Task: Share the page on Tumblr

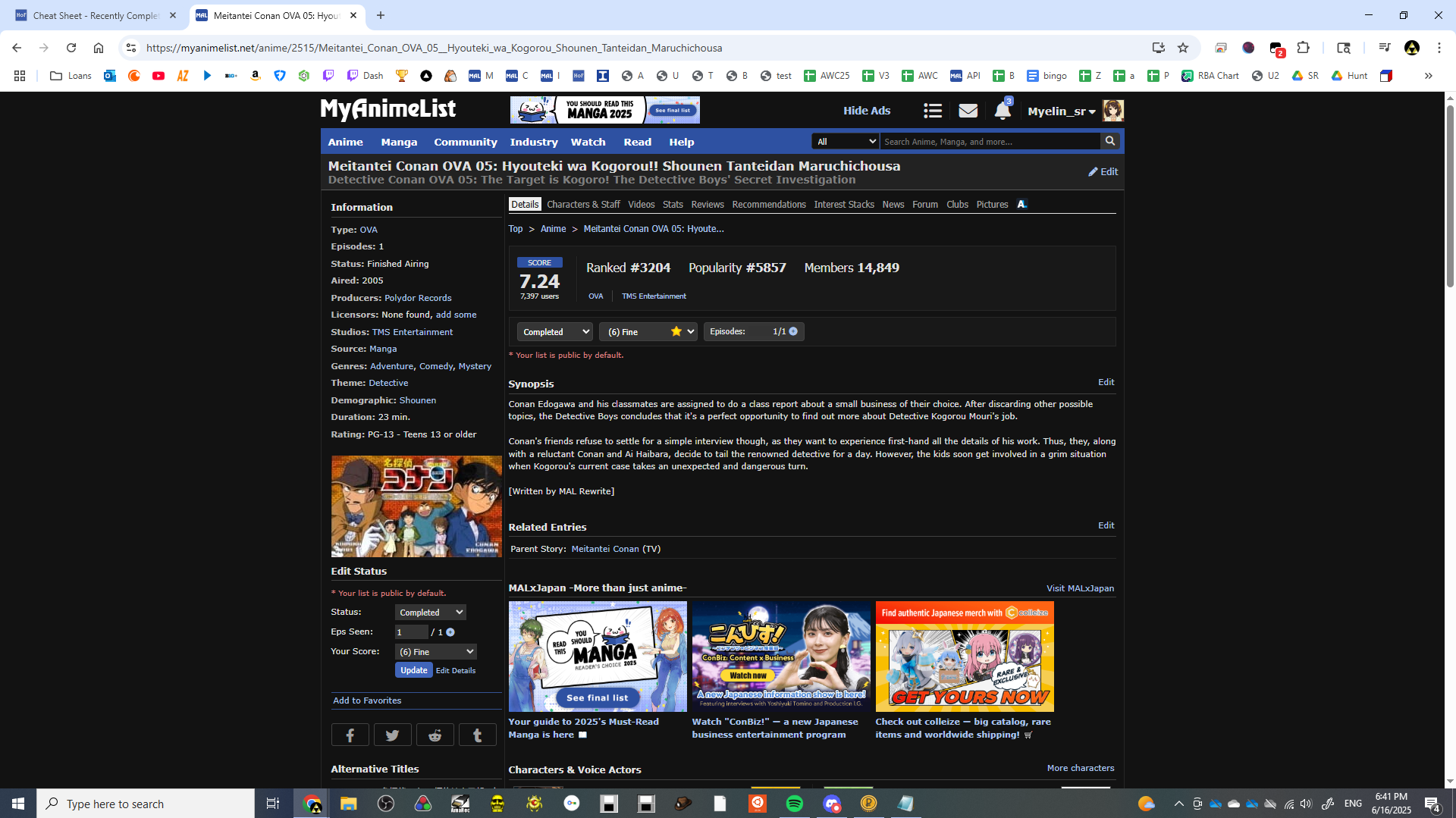Action: pos(478,735)
